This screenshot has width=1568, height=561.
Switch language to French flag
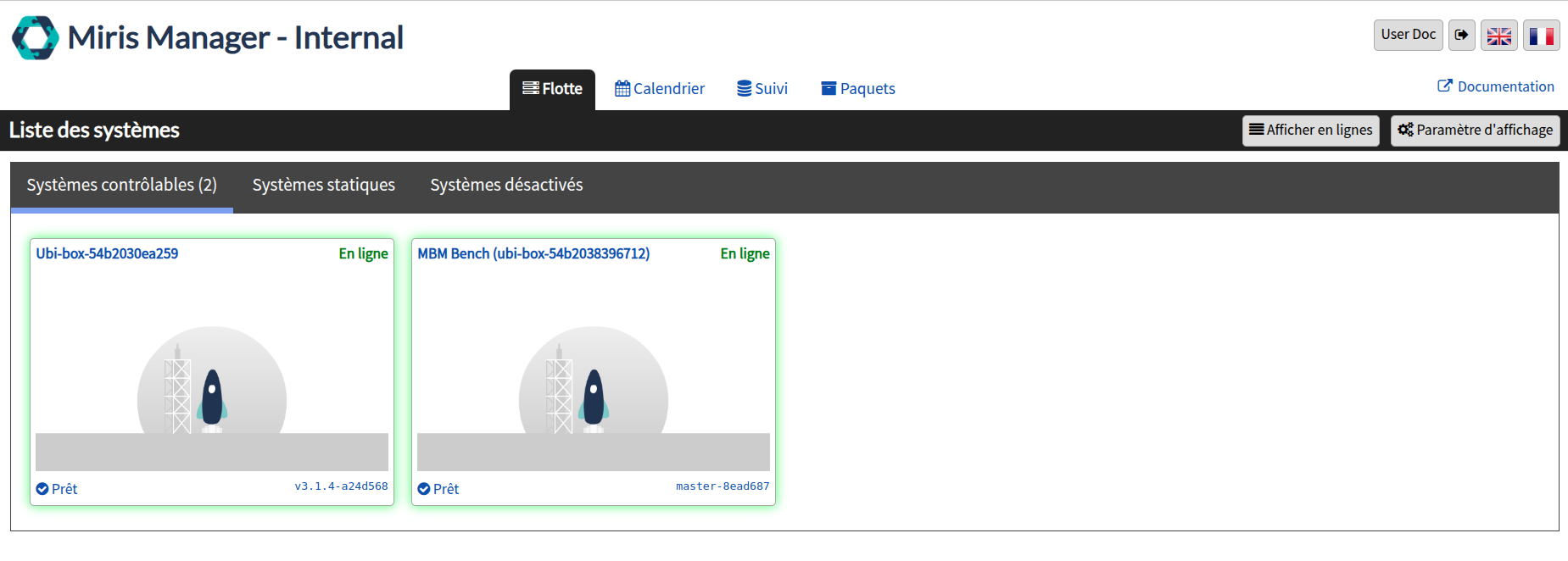1541,36
